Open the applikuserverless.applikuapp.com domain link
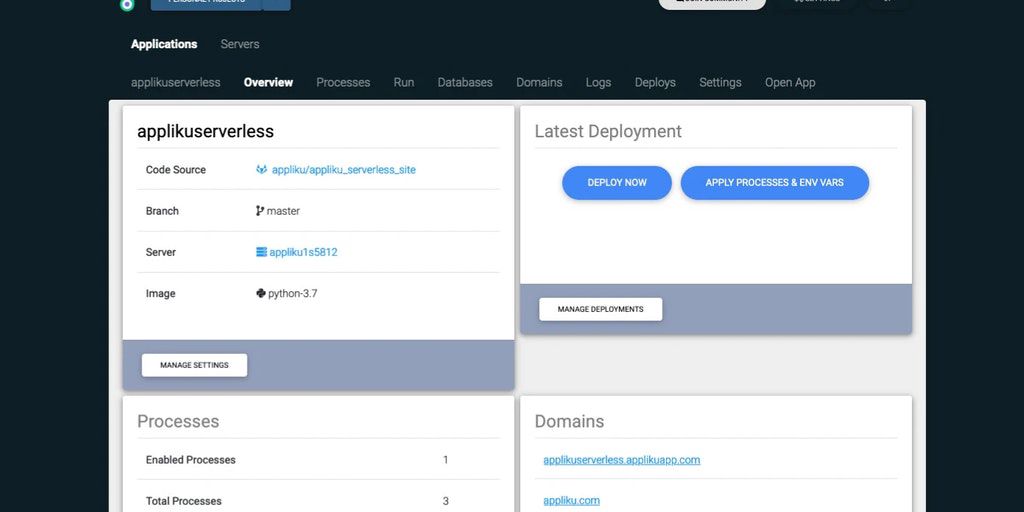Viewport: 1024px width, 512px height. 621,460
